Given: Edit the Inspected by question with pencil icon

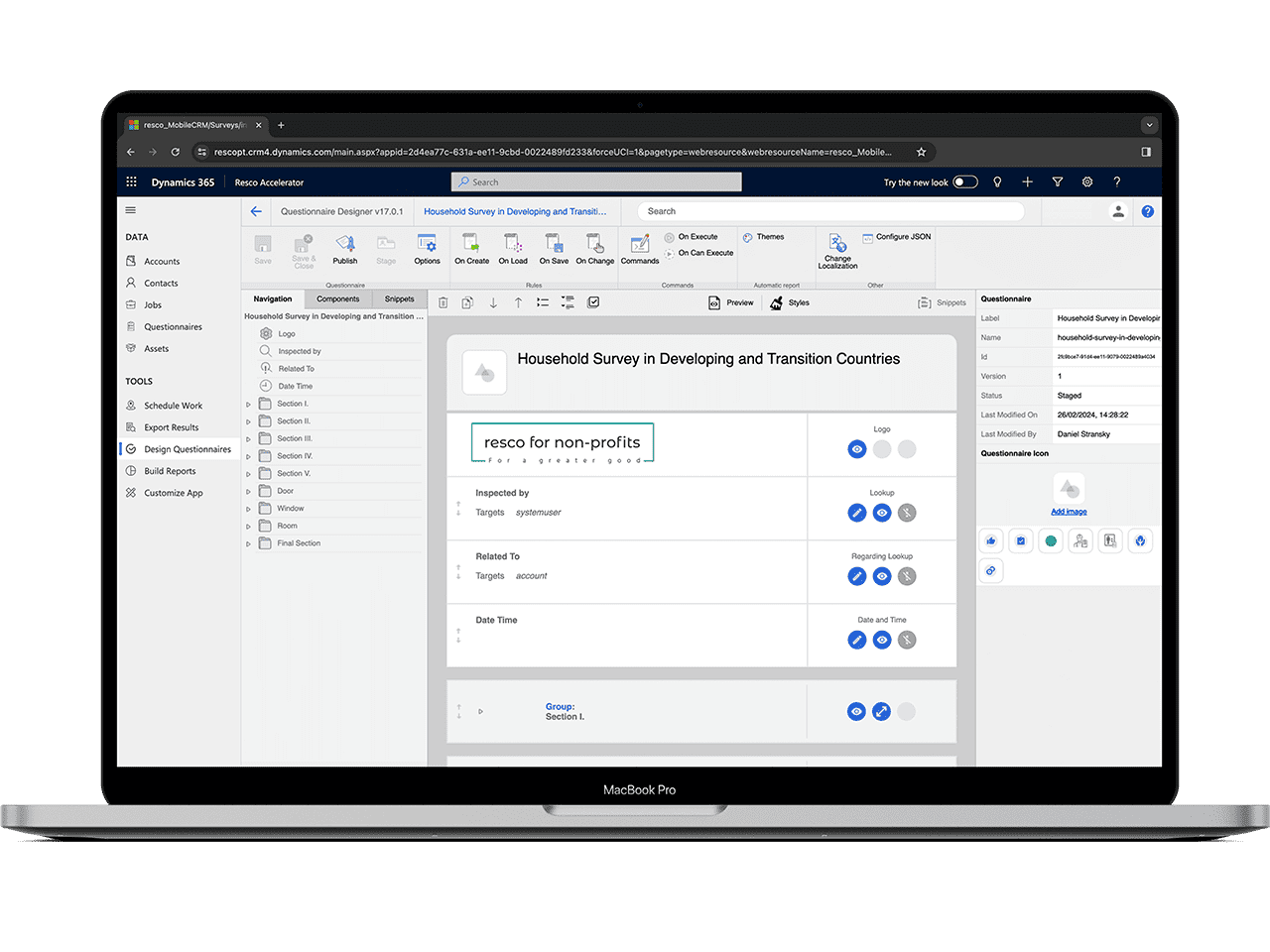Looking at the screenshot, I should 857,513.
